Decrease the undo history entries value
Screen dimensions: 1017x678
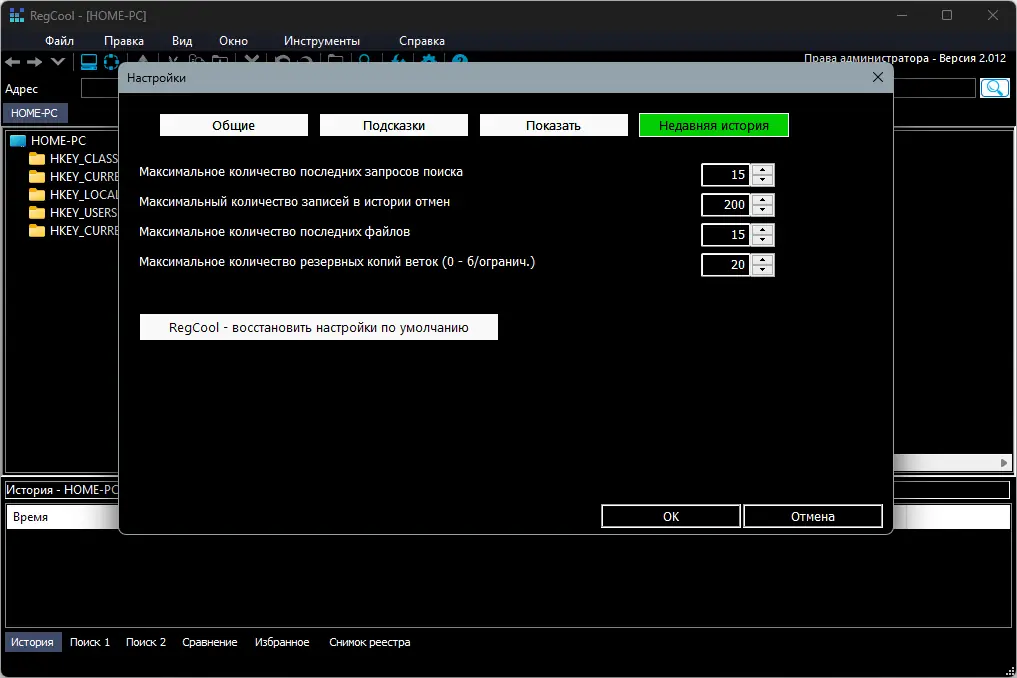click(763, 210)
